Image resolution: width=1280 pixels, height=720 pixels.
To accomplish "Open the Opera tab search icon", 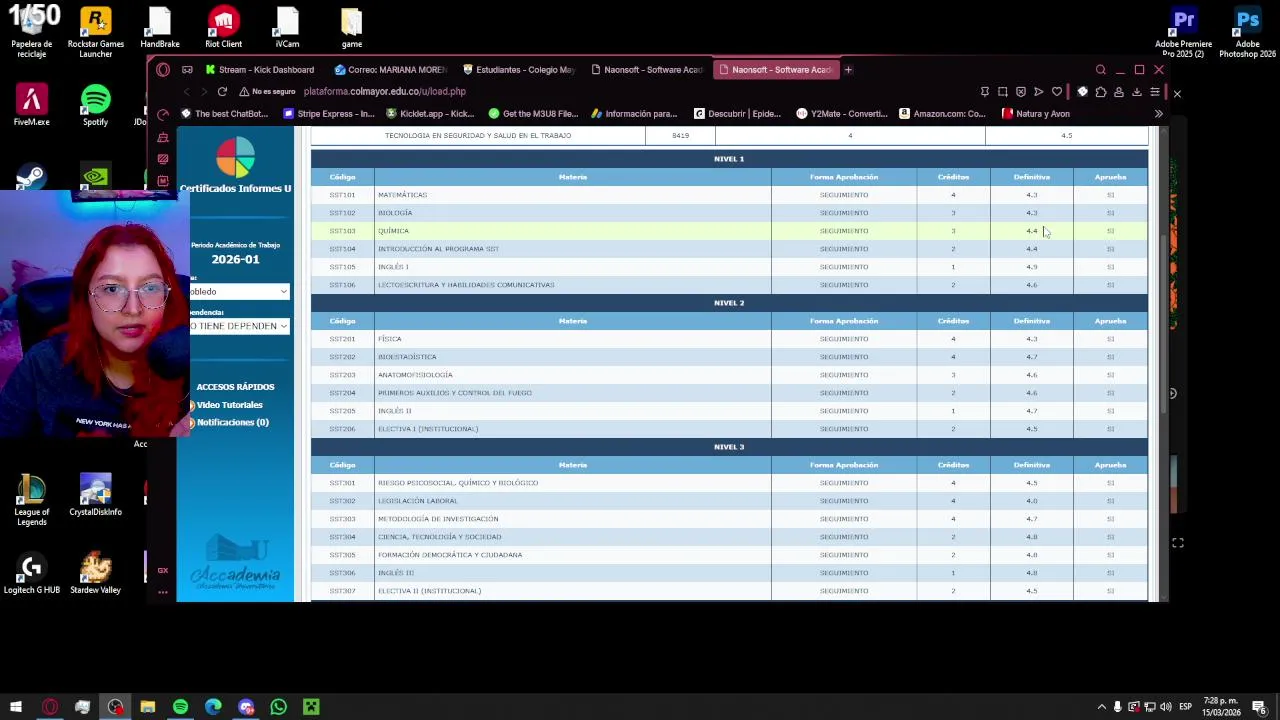I will point(1101,70).
